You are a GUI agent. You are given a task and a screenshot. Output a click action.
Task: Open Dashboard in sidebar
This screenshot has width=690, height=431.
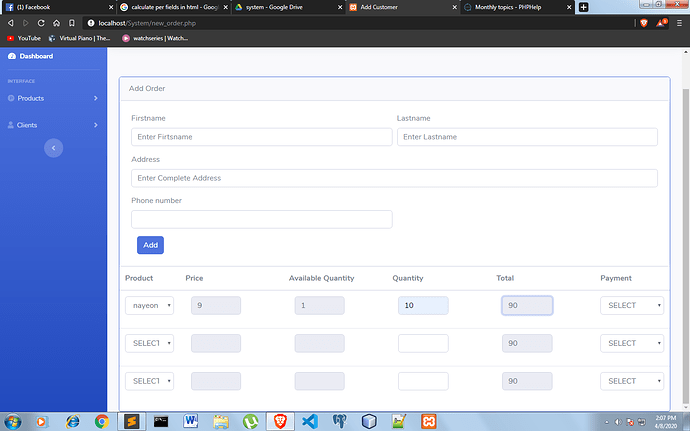31,56
